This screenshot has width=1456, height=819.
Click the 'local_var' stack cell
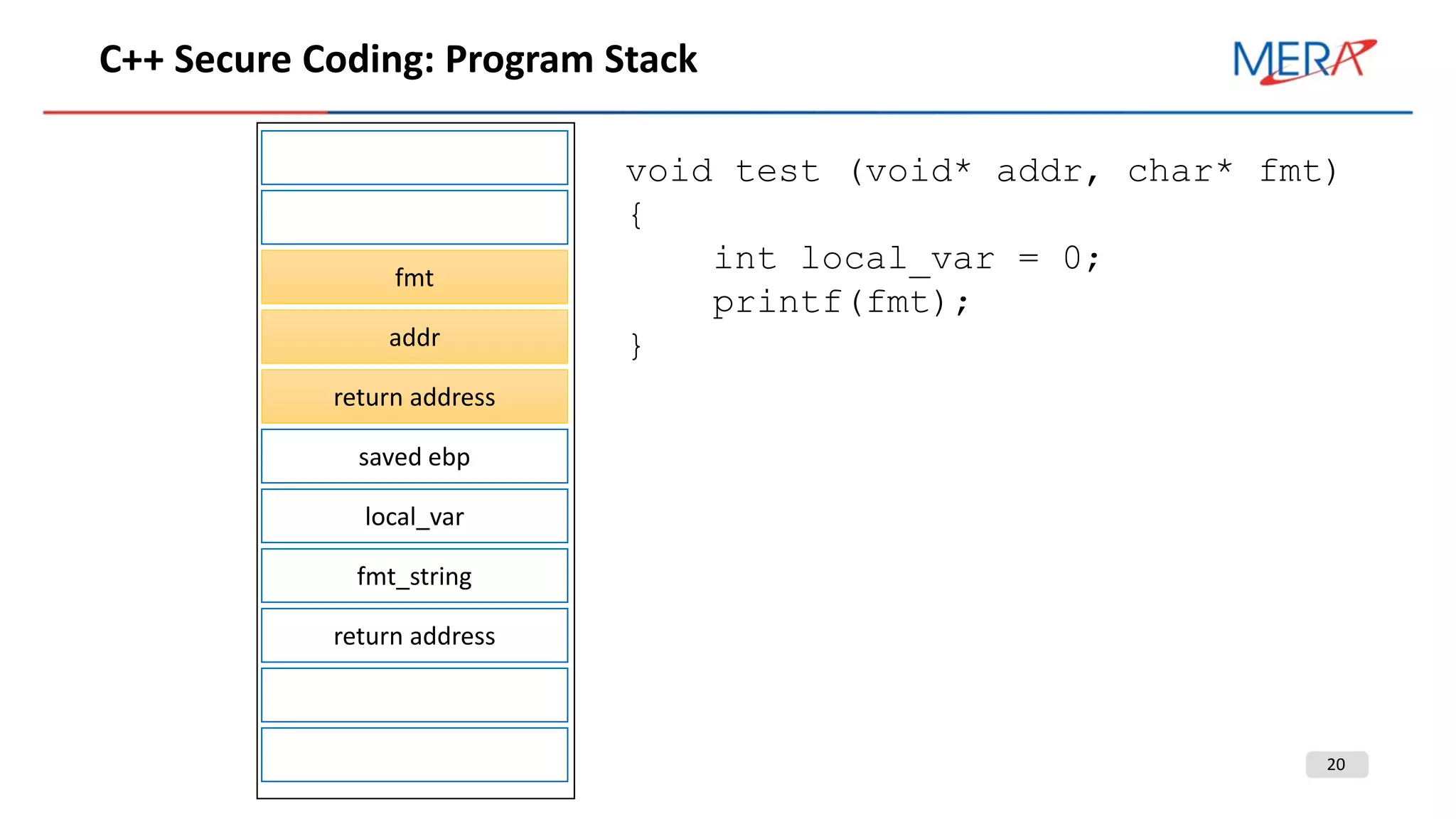[x=414, y=516]
